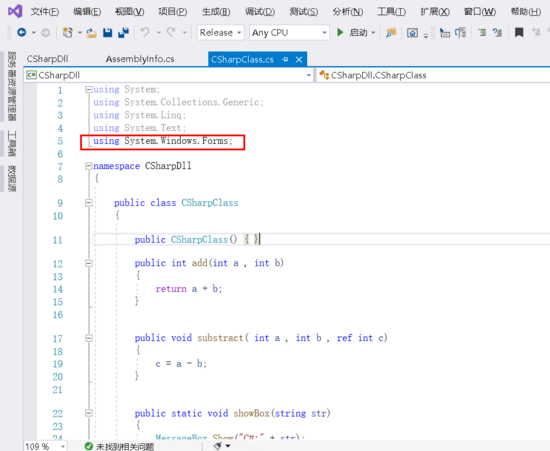550x451 pixels.
Task: Click the comment out selected lines icon
Action: (x=445, y=33)
